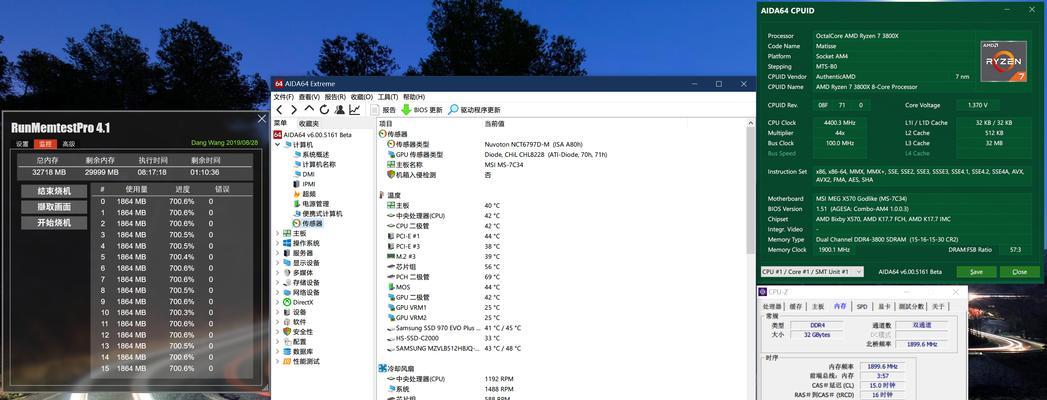The width and height of the screenshot is (1047, 400).
Task: Select IPMI in the tree
Action: 304,184
